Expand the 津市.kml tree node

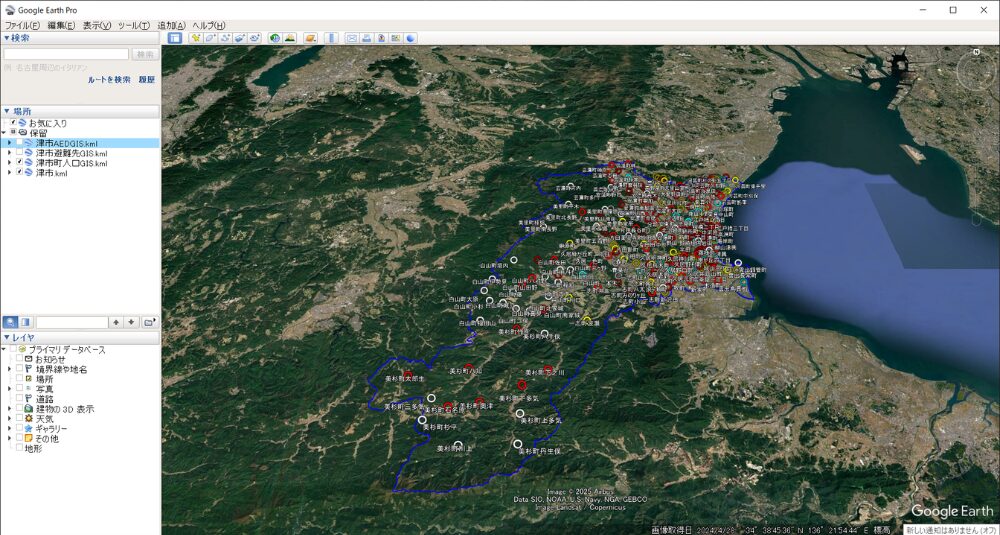9,172
